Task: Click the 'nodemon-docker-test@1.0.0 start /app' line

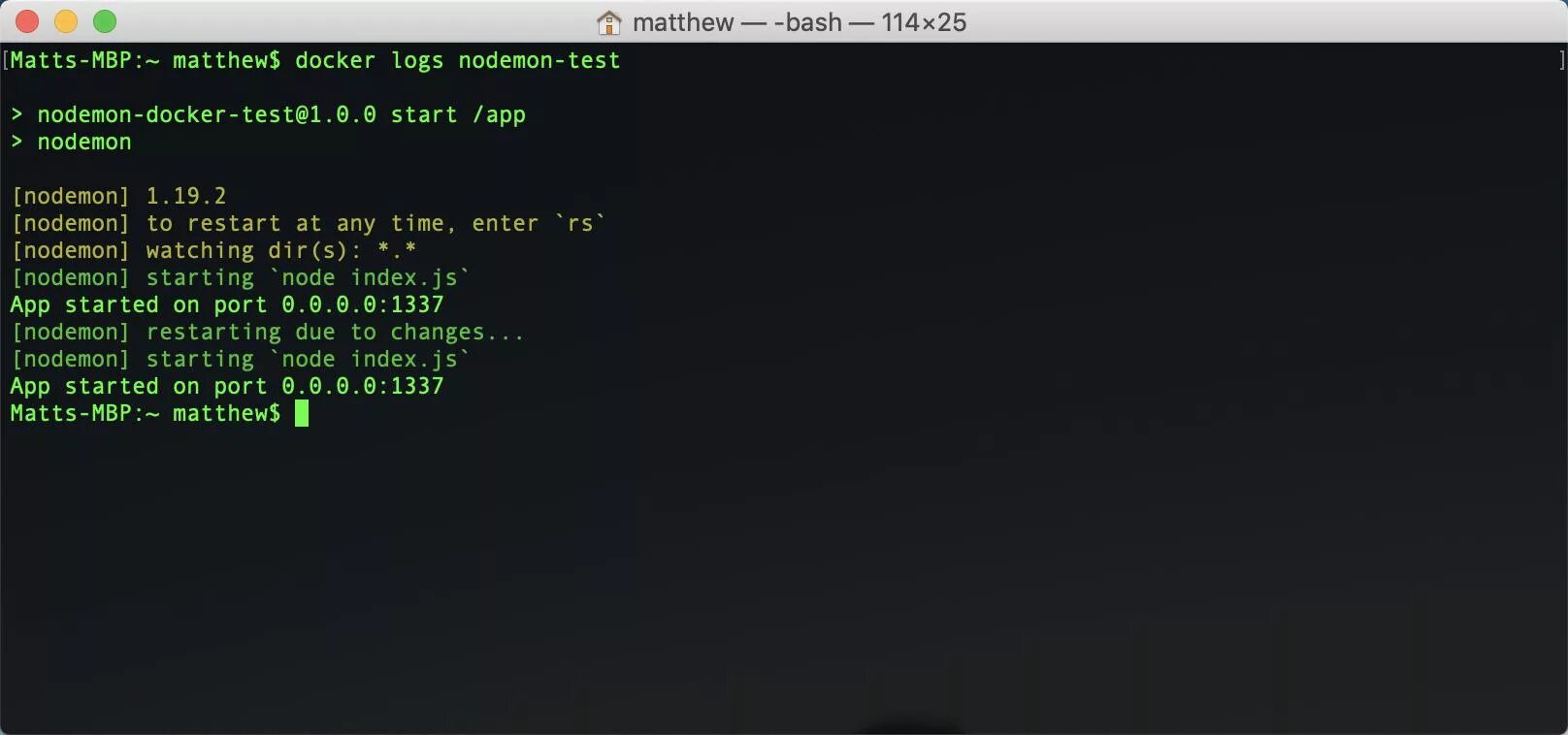Action: (268, 114)
